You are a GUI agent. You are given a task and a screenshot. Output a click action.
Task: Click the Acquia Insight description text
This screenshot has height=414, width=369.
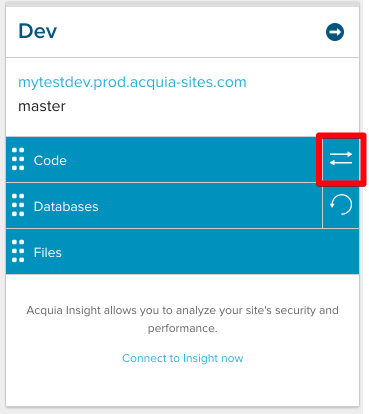pyautogui.click(x=183, y=319)
